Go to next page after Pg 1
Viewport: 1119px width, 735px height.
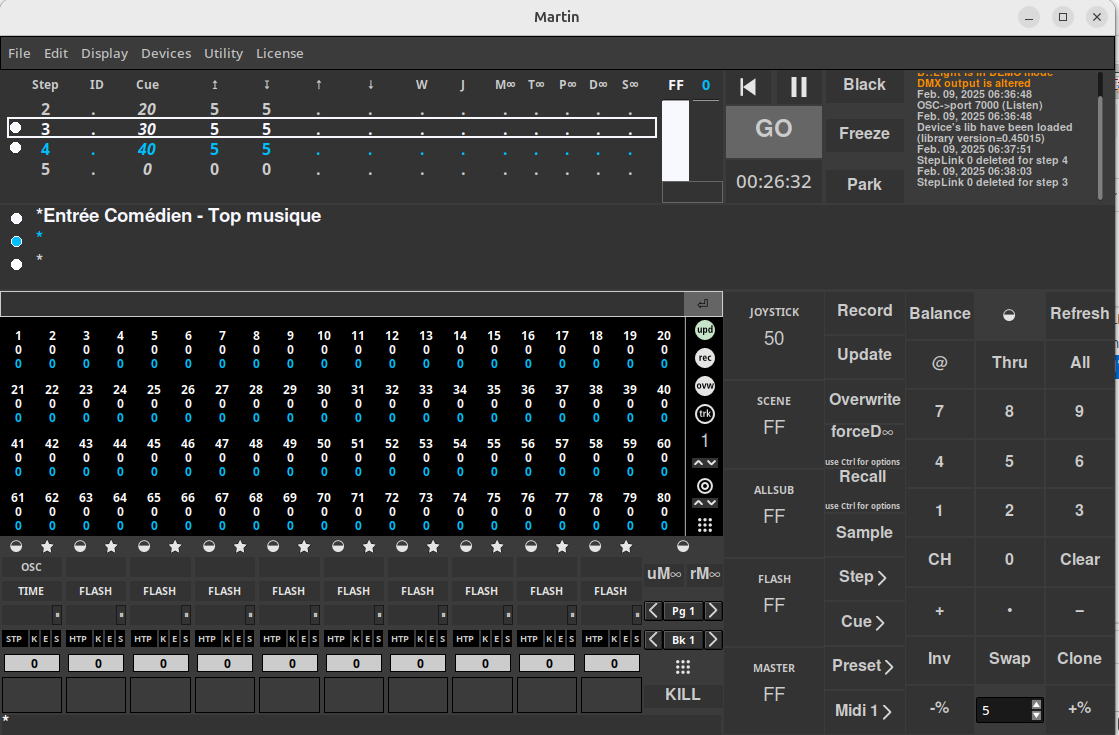(713, 611)
